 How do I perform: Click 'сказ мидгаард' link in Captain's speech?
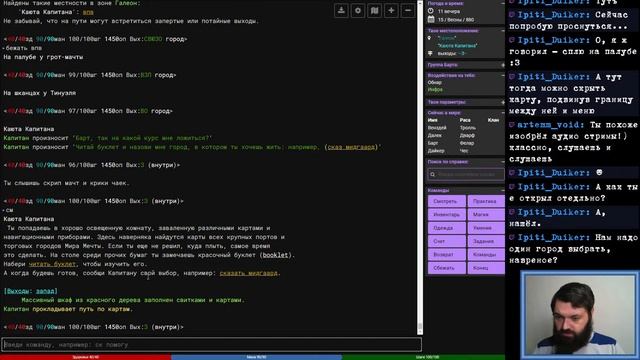351,147
